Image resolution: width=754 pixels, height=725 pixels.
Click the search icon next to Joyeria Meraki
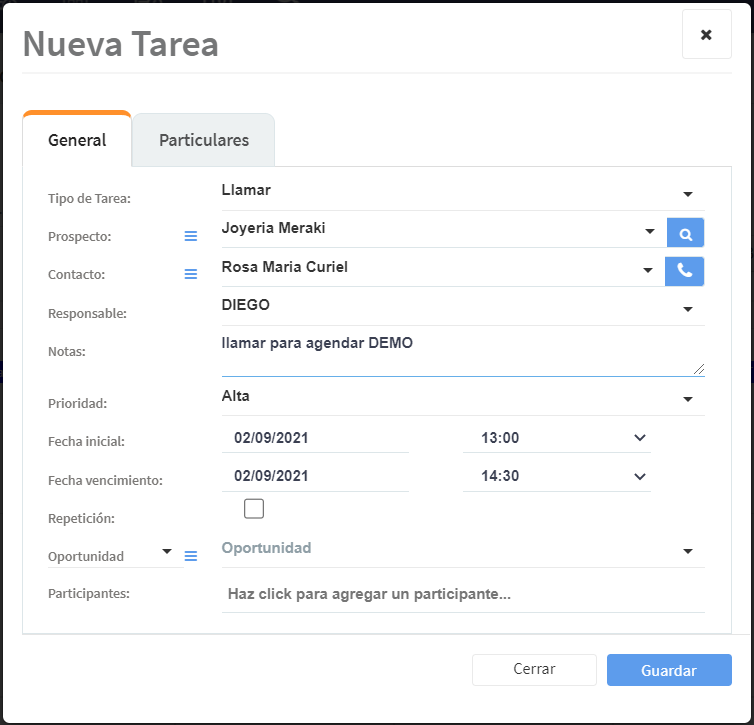tap(685, 233)
